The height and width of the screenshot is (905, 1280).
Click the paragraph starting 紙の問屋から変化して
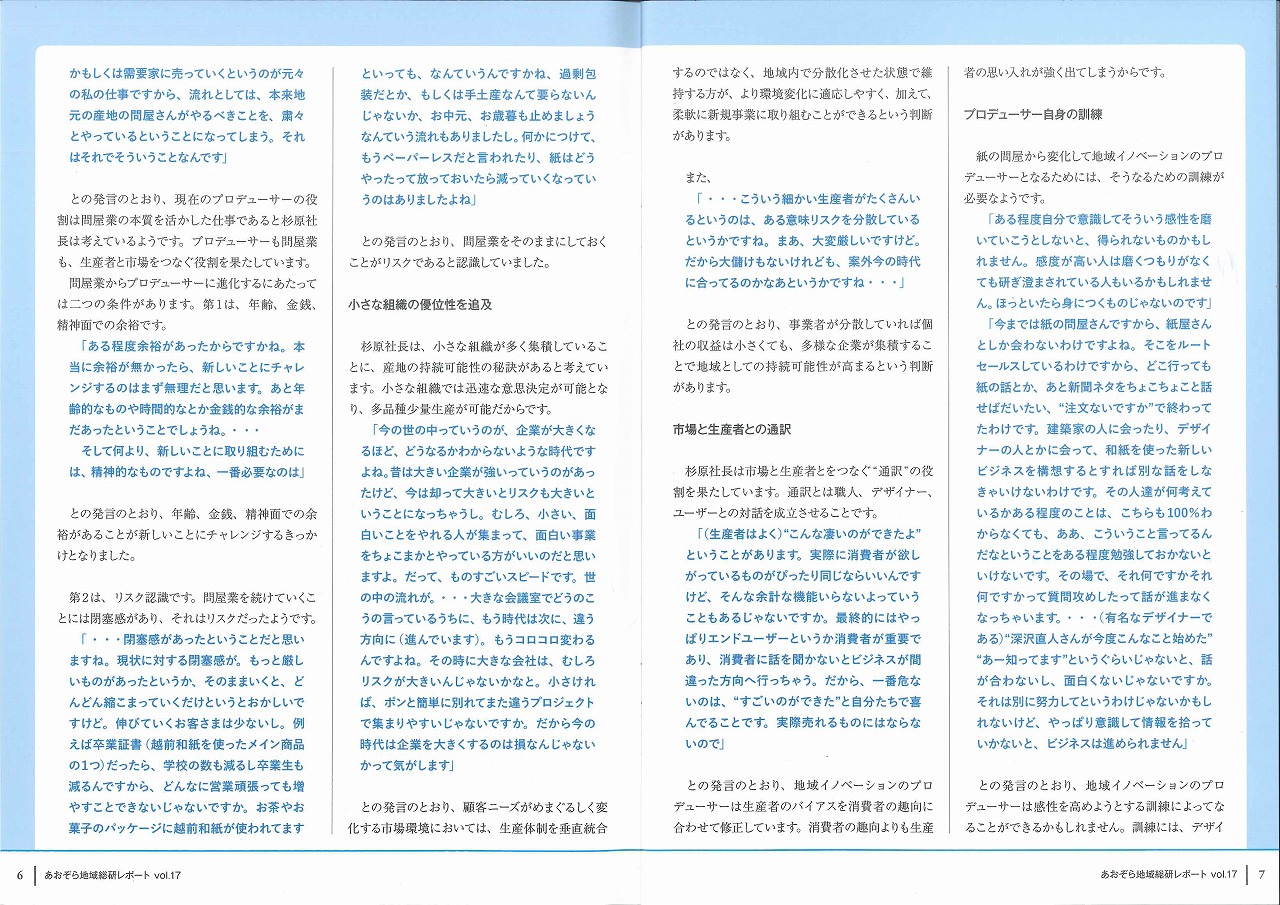pyautogui.click(x=1093, y=167)
